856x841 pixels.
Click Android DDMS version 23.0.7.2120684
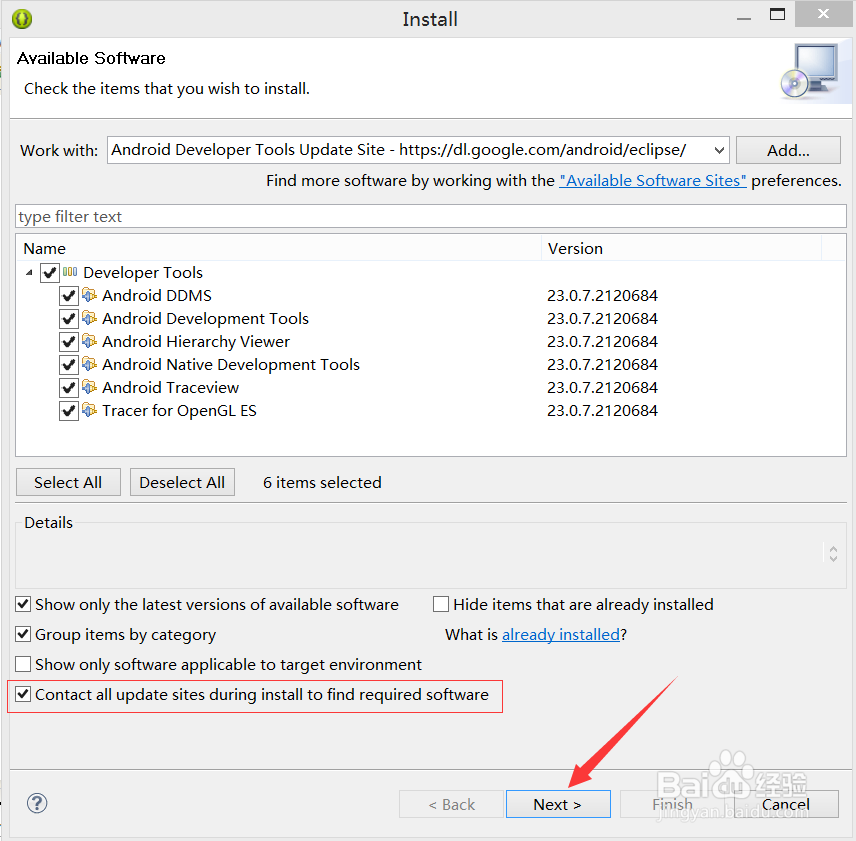pyautogui.click(x=602, y=295)
